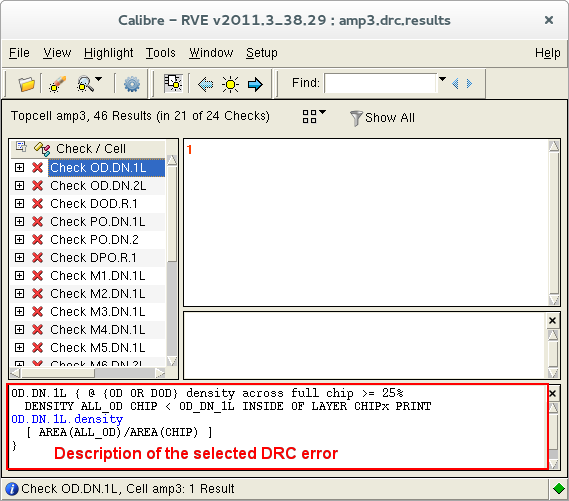The height and width of the screenshot is (501, 569).
Task: Click the green diamond status indicator
Action: (559, 489)
